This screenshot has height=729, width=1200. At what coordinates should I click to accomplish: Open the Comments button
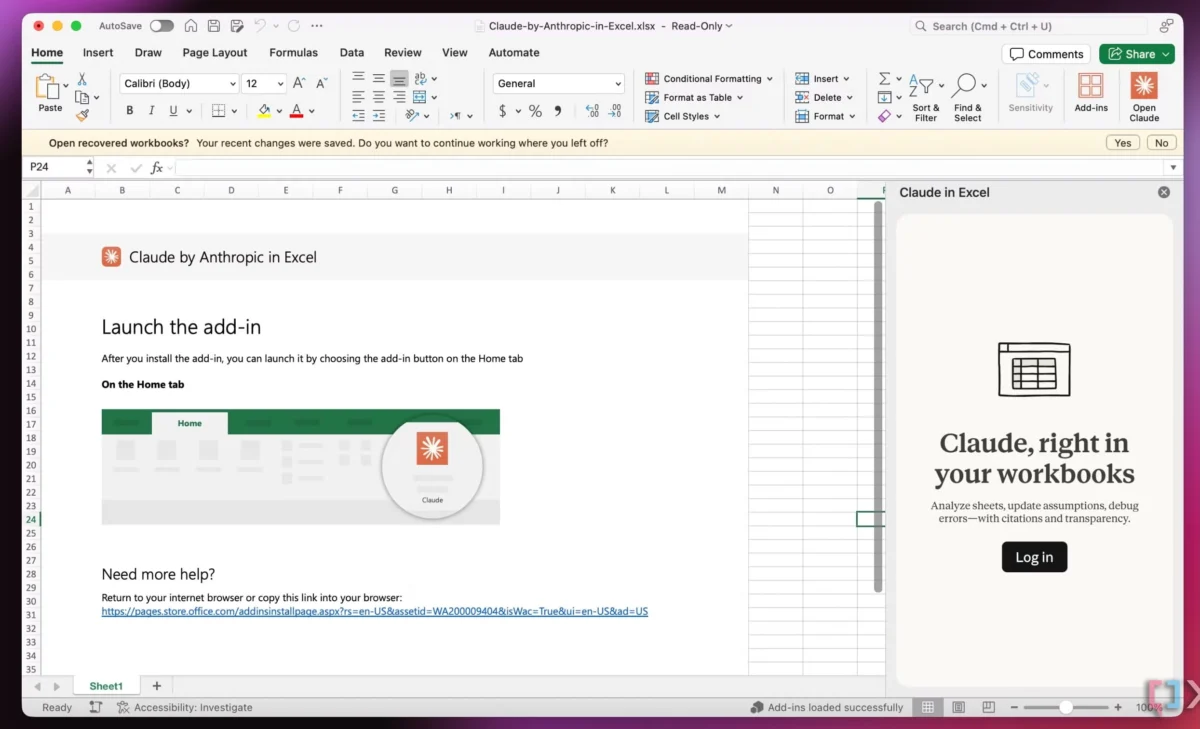click(x=1046, y=54)
